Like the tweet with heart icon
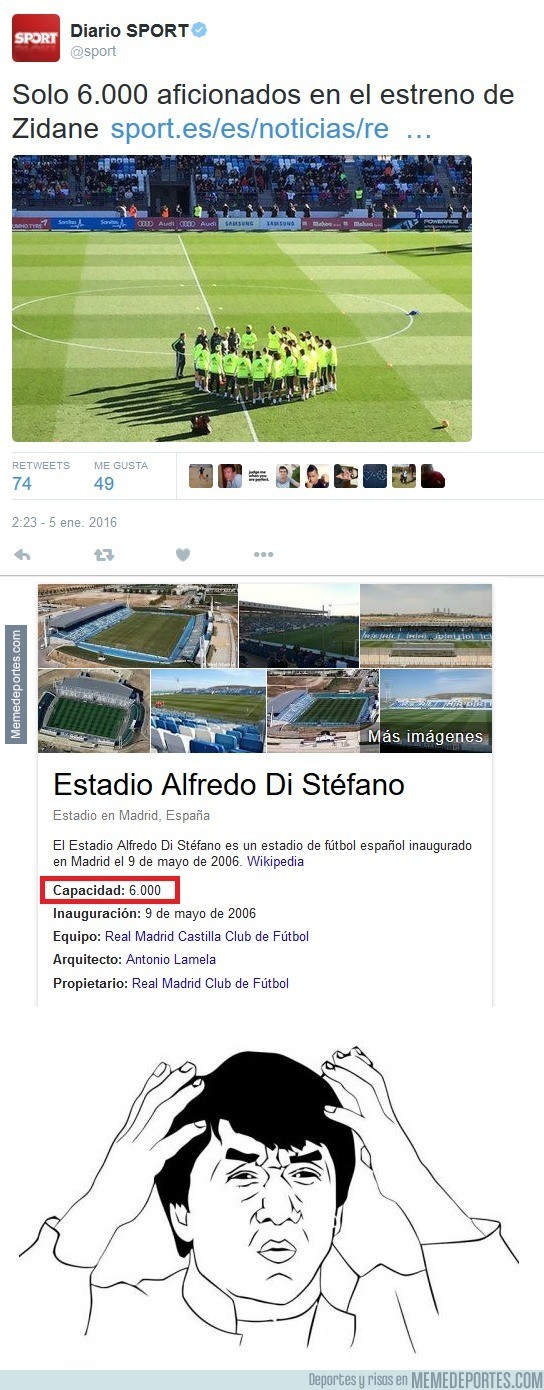Screen dimensions: 544x1390 point(183,555)
